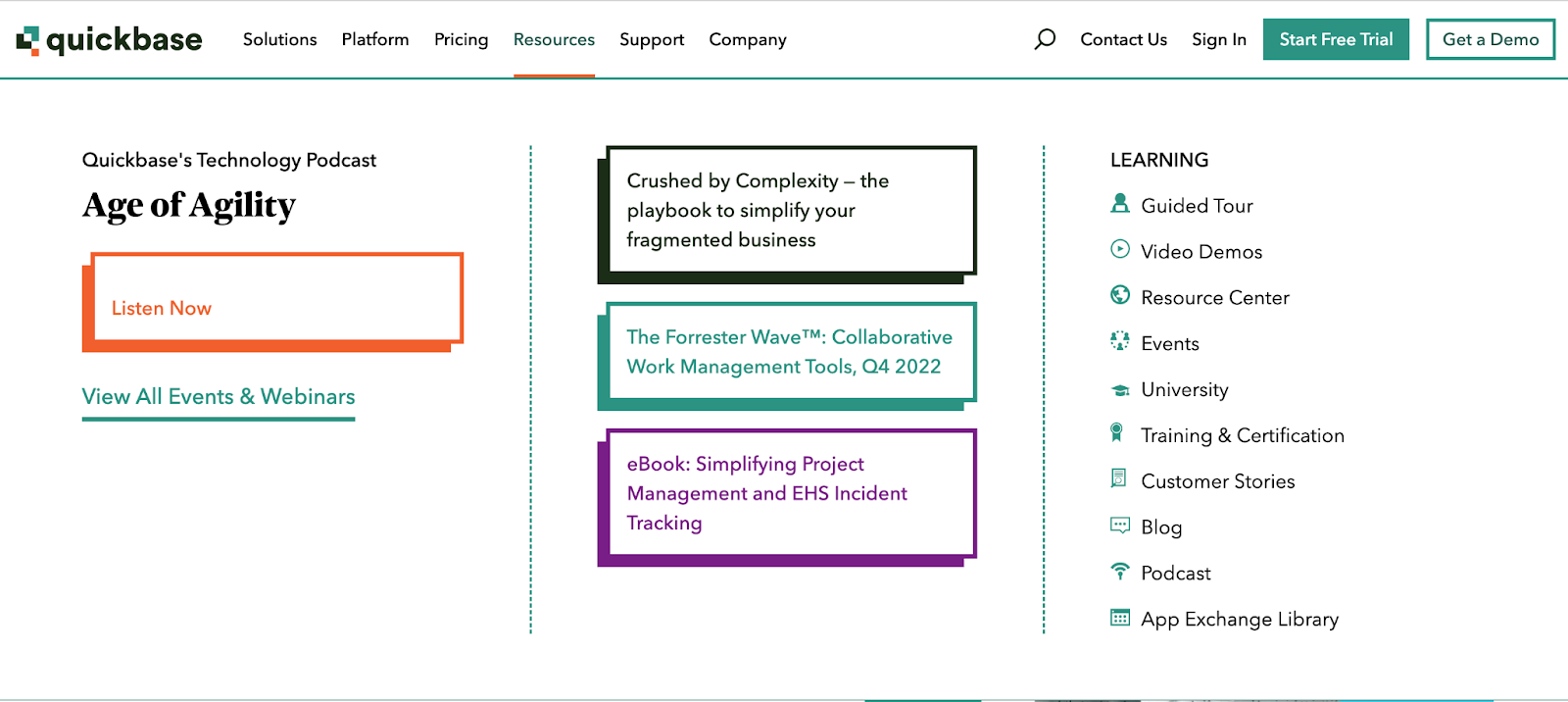Click the Events icon
The image size is (1568, 702).
coord(1120,341)
